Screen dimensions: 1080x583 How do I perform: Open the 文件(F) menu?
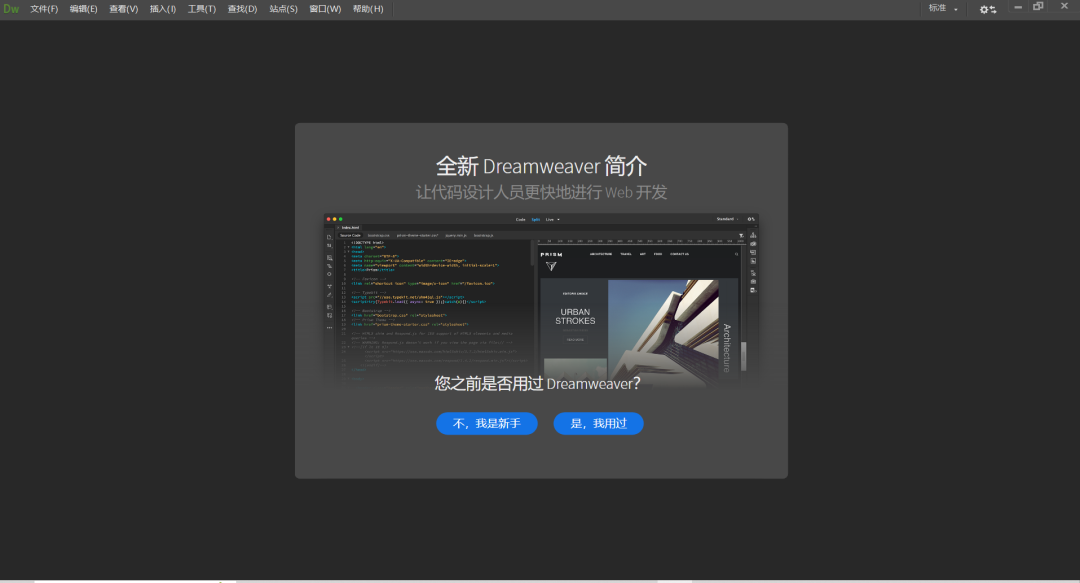pos(42,9)
